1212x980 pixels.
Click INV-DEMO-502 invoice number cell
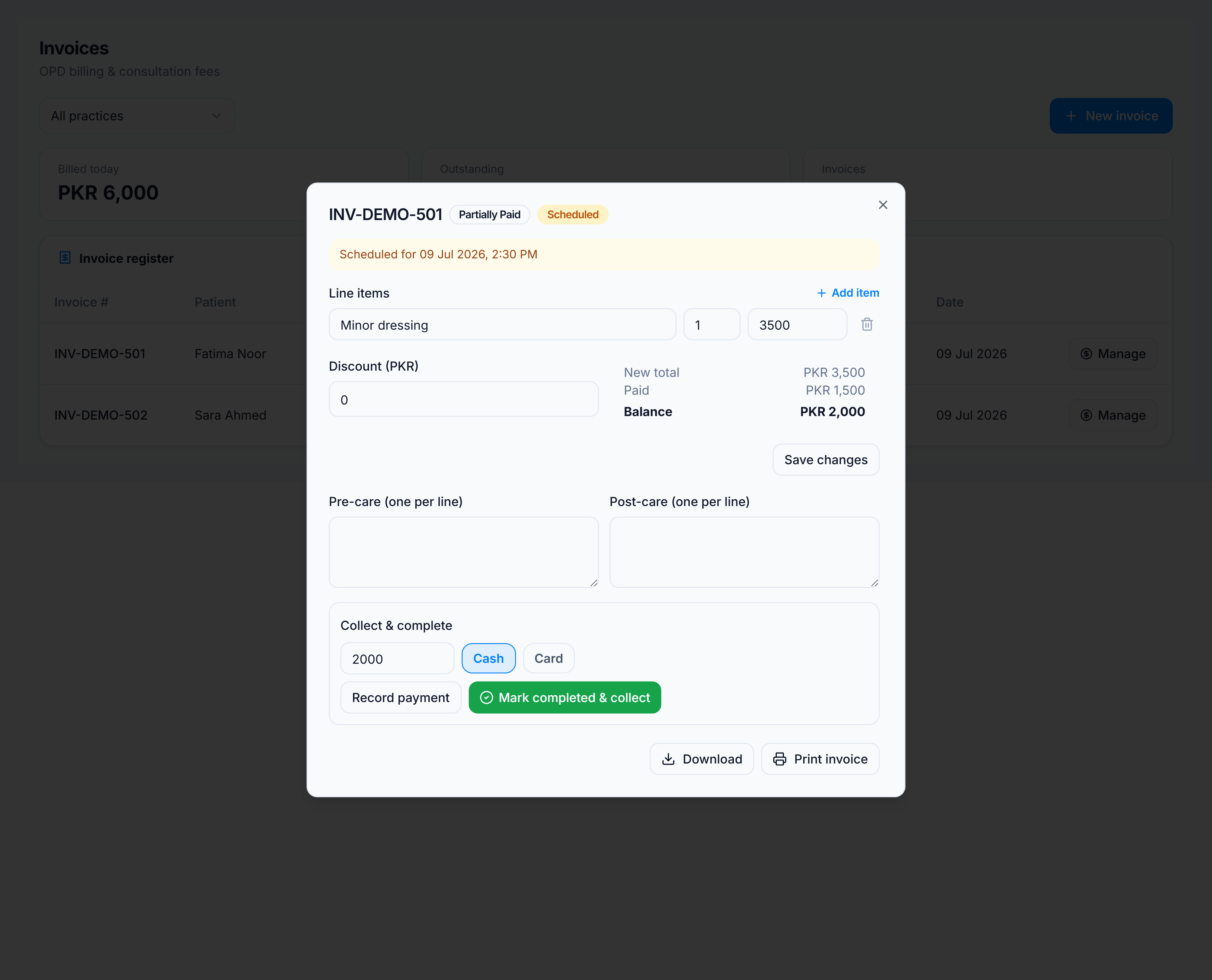point(100,415)
